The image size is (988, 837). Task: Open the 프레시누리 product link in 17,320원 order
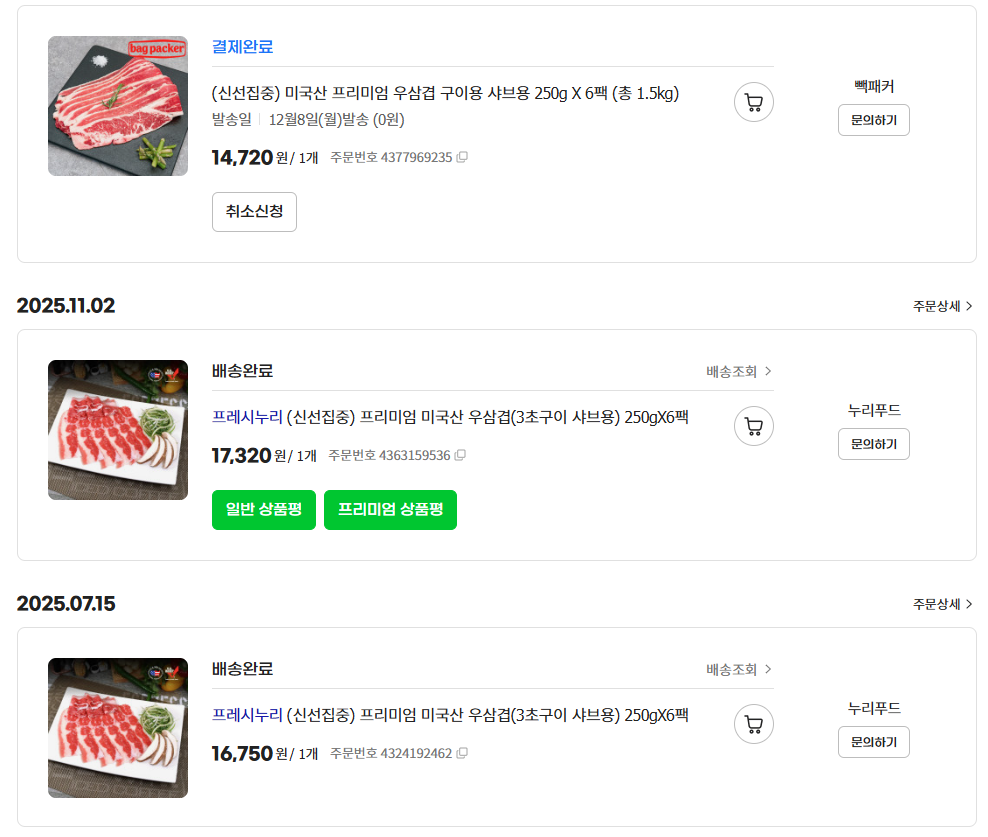[x=450, y=417]
